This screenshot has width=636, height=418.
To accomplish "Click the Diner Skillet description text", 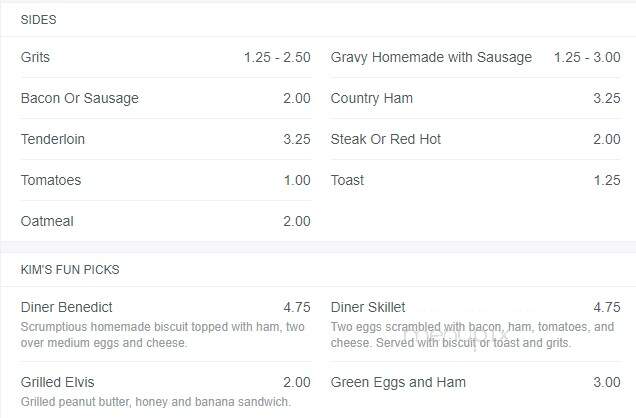I will [x=473, y=334].
